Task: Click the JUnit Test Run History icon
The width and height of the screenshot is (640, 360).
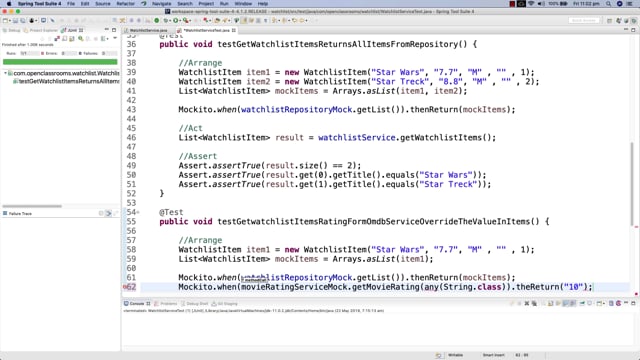Action: (x=104, y=38)
